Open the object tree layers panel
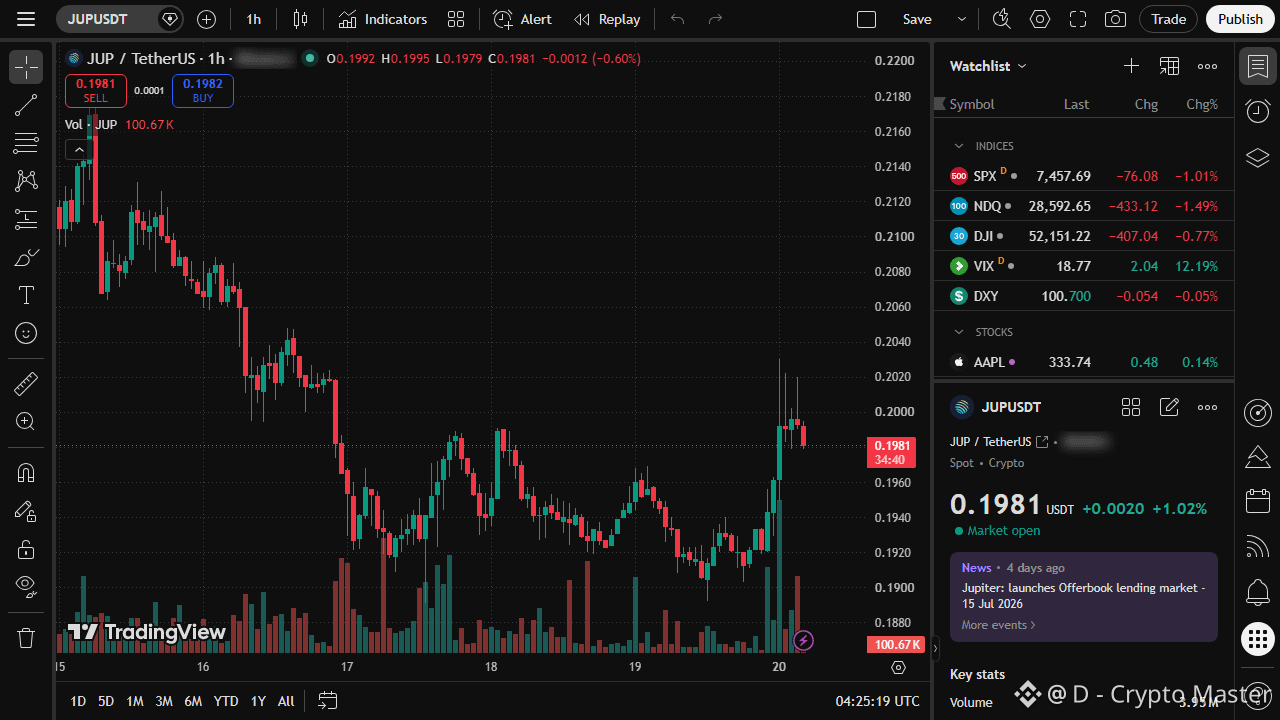This screenshot has width=1280, height=720. (1258, 157)
